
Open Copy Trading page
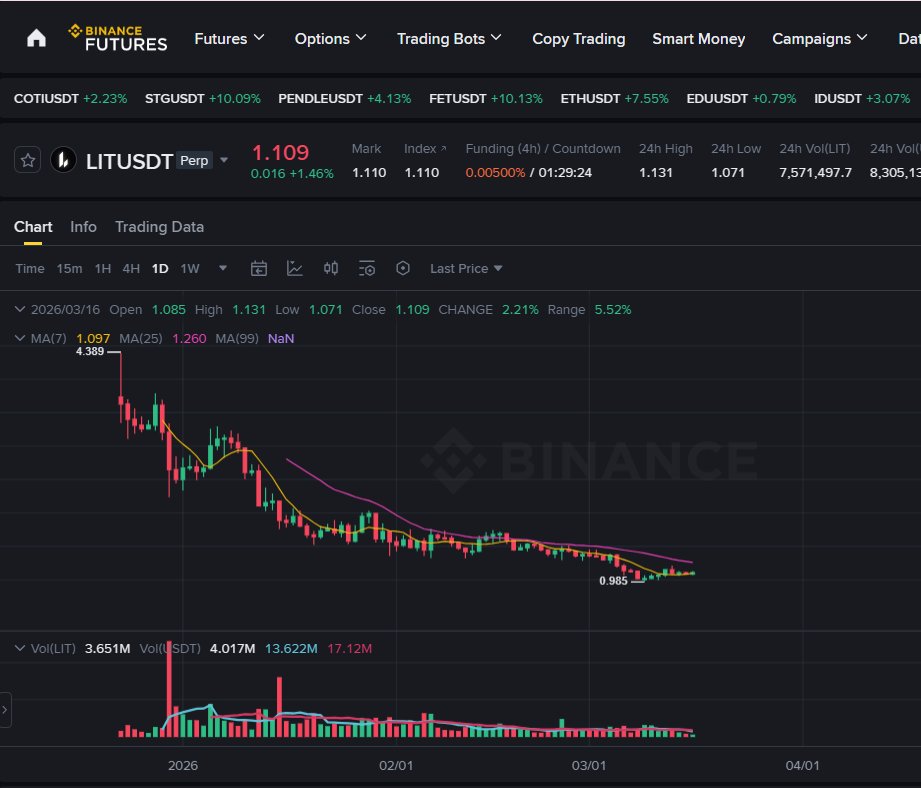click(579, 39)
